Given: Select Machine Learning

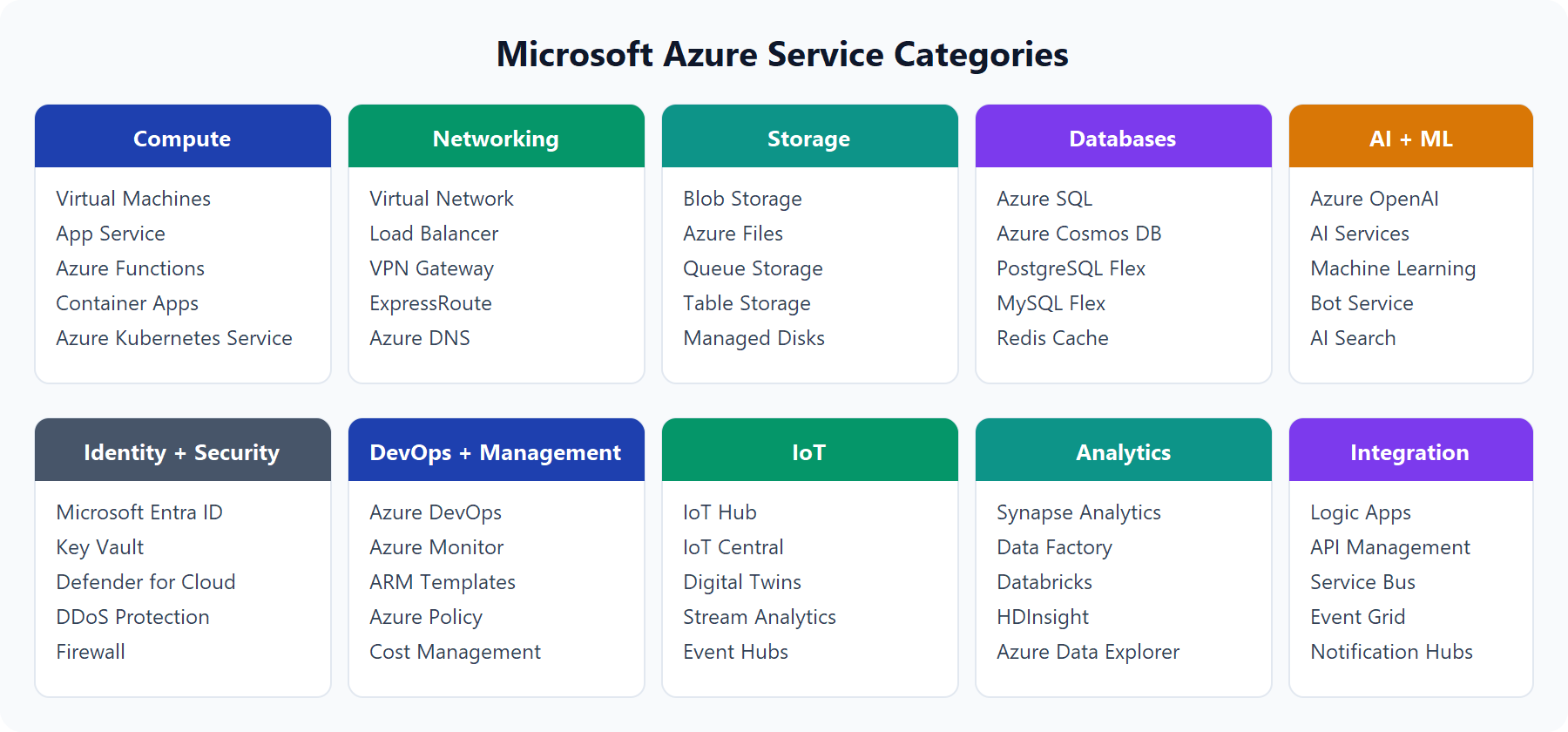Looking at the screenshot, I should click(1393, 268).
